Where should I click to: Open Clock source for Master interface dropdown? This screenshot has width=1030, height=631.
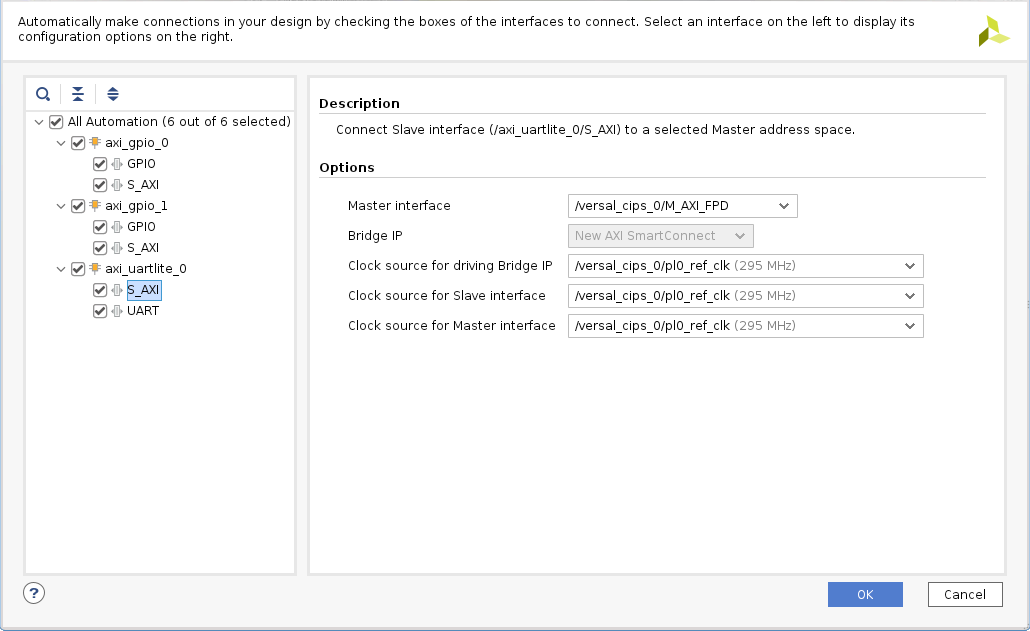(x=745, y=326)
